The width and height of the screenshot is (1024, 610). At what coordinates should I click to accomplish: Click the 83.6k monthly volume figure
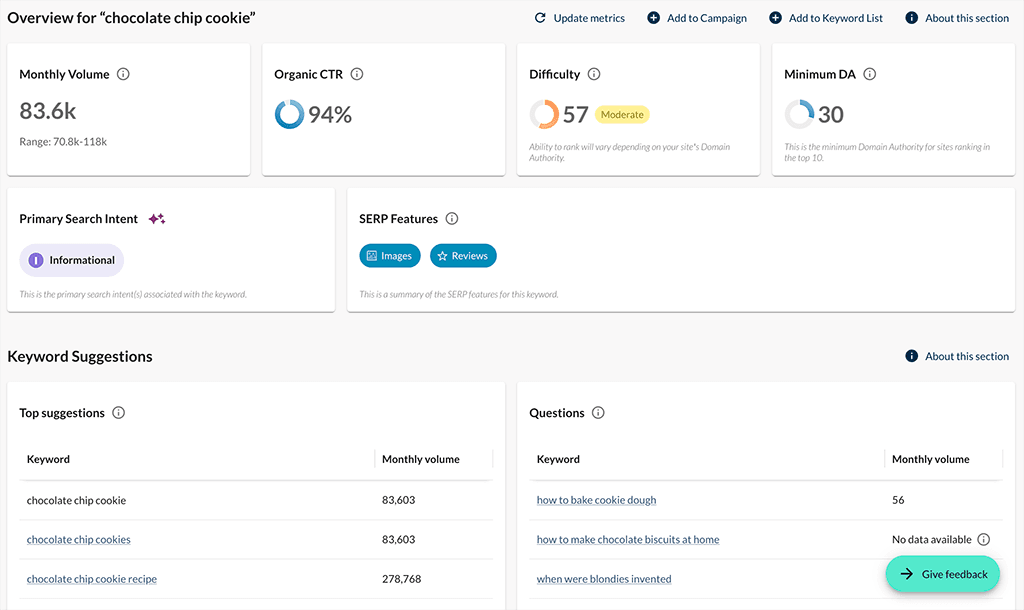pyautogui.click(x=48, y=111)
